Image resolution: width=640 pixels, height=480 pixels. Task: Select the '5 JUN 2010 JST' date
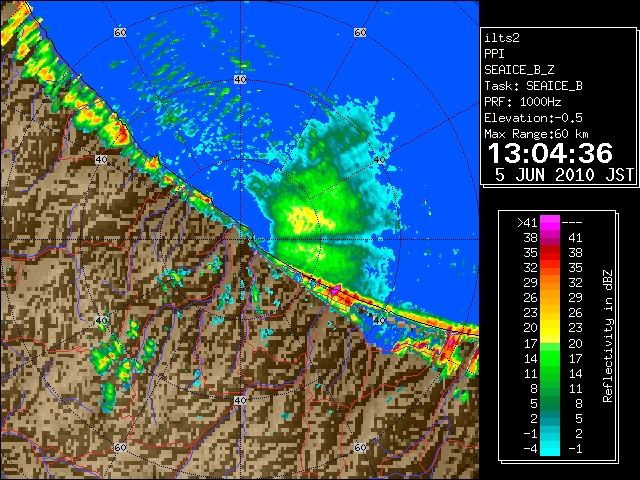[x=564, y=175]
